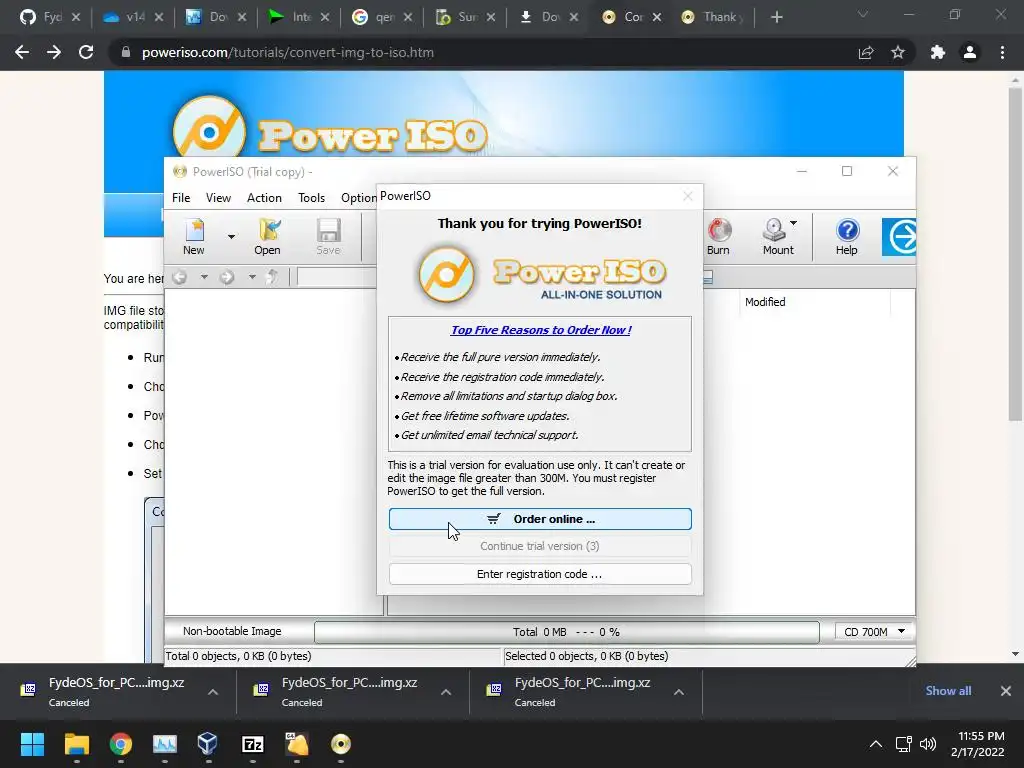Click the volume speaker tray icon
Image resolution: width=1024 pixels, height=768 pixels.
point(928,744)
